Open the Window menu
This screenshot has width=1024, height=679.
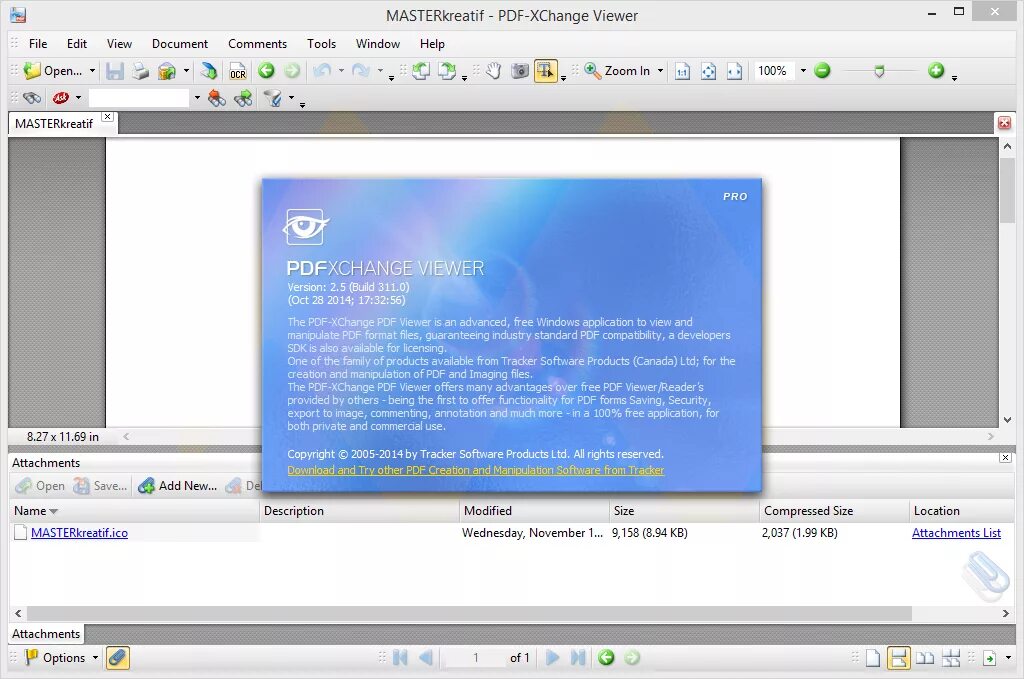coord(377,44)
